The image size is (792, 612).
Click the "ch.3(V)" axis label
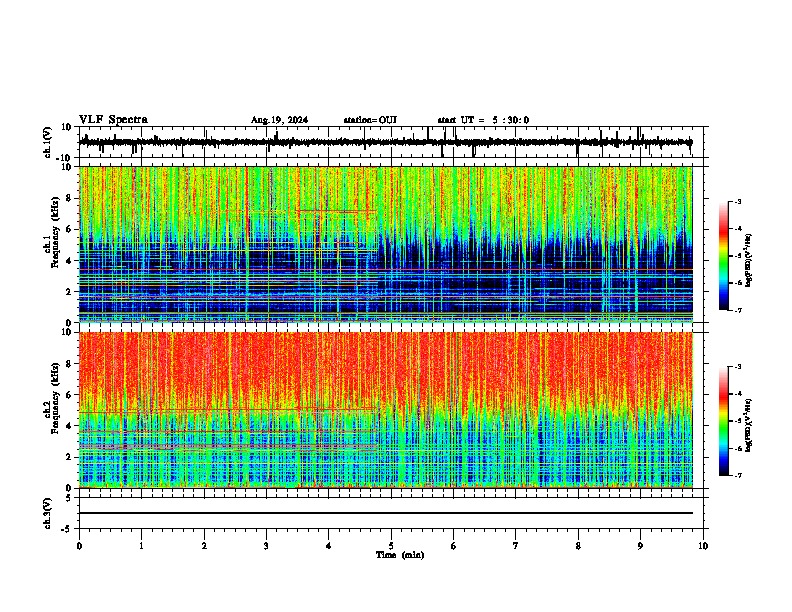(x=48, y=513)
